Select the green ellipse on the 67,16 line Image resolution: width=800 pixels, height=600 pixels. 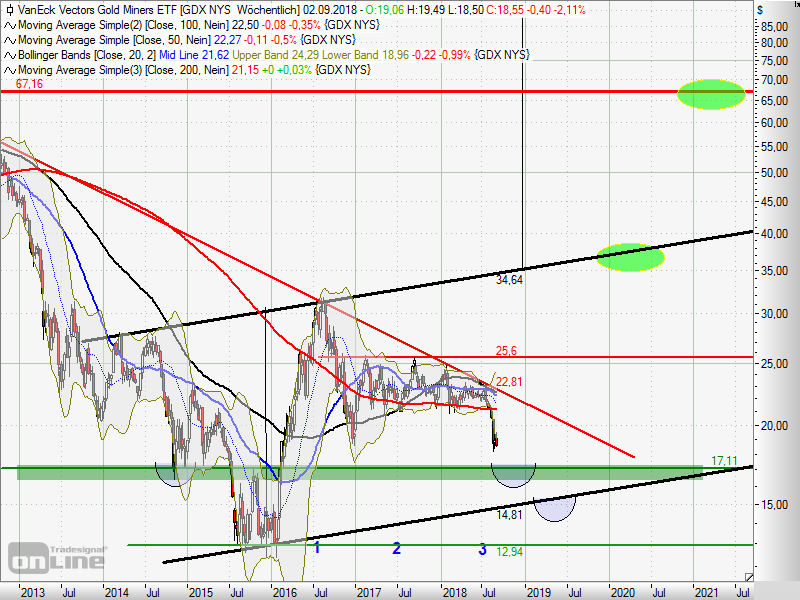(711, 94)
